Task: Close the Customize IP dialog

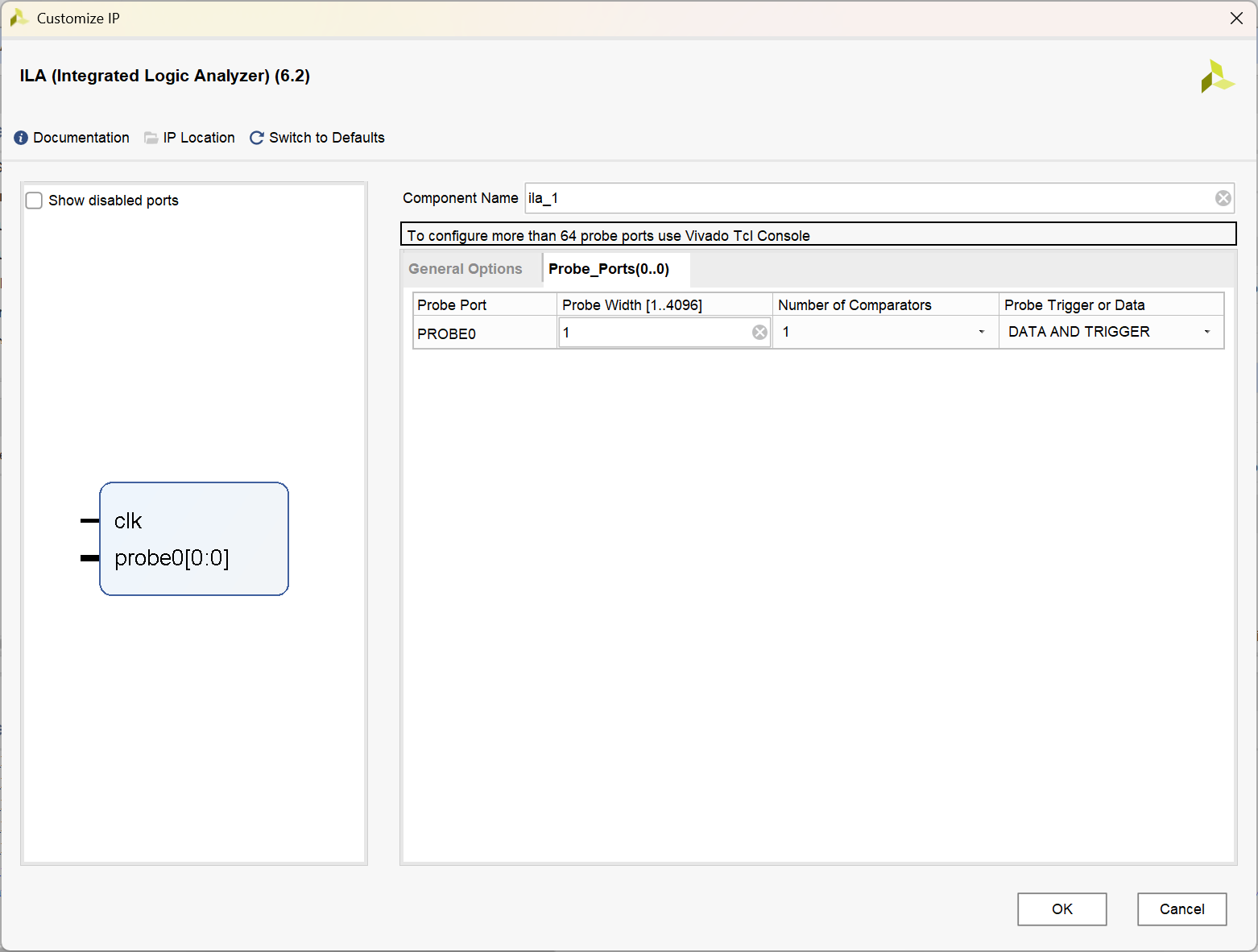Action: click(1236, 19)
